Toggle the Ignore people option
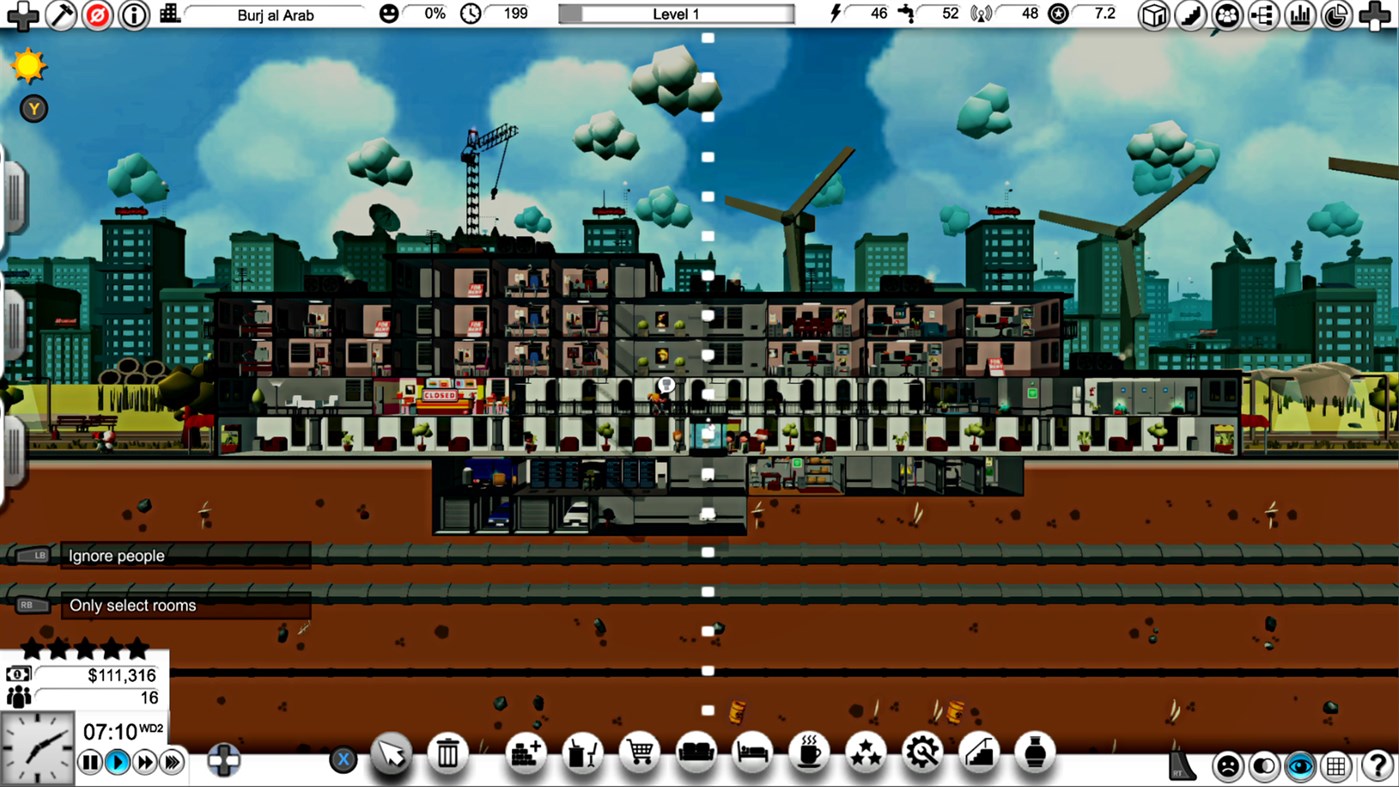 pos(185,556)
